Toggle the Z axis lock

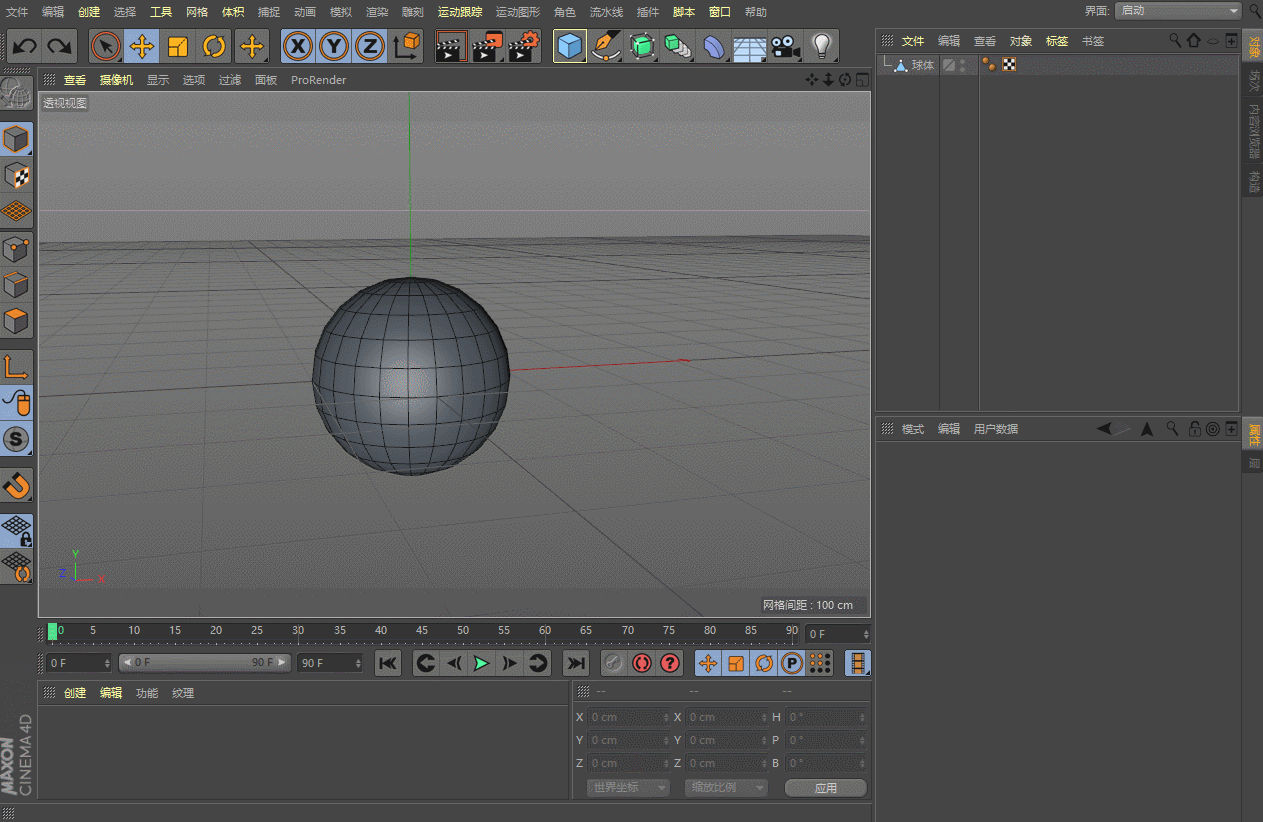click(x=370, y=46)
